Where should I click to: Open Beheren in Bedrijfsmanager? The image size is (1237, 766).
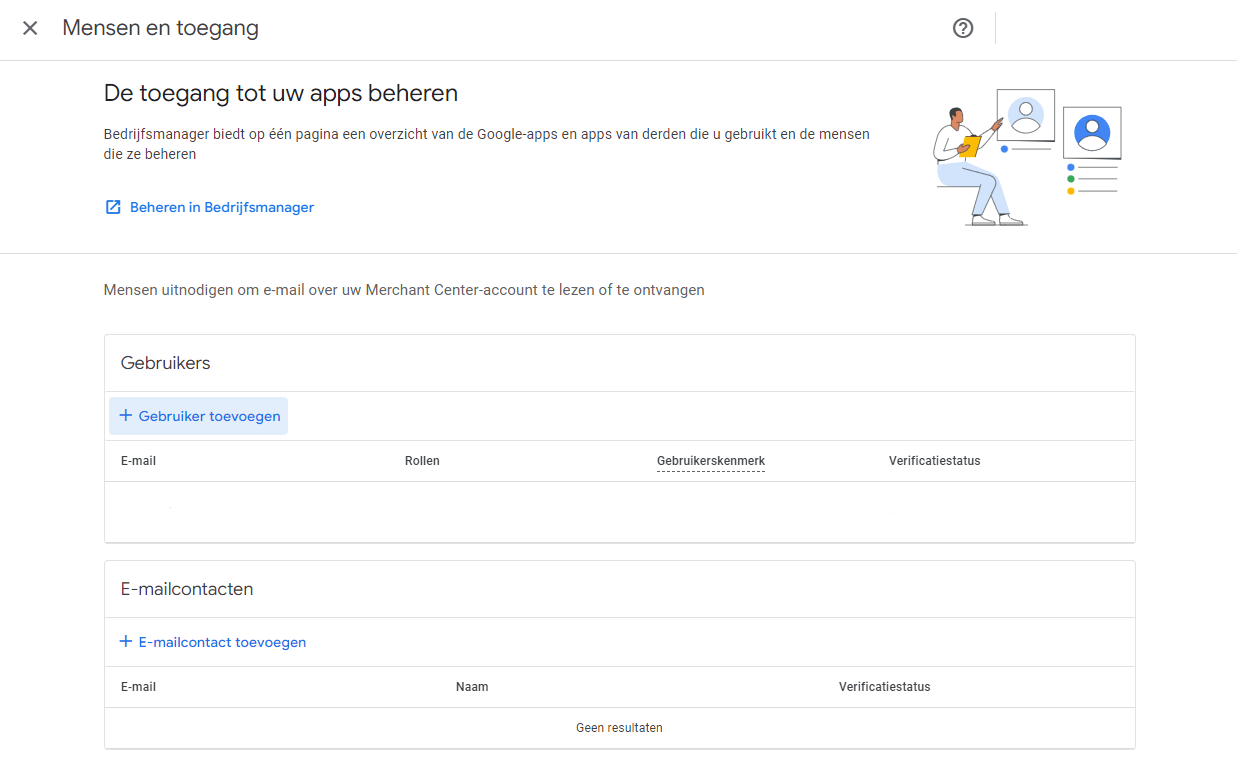point(222,207)
